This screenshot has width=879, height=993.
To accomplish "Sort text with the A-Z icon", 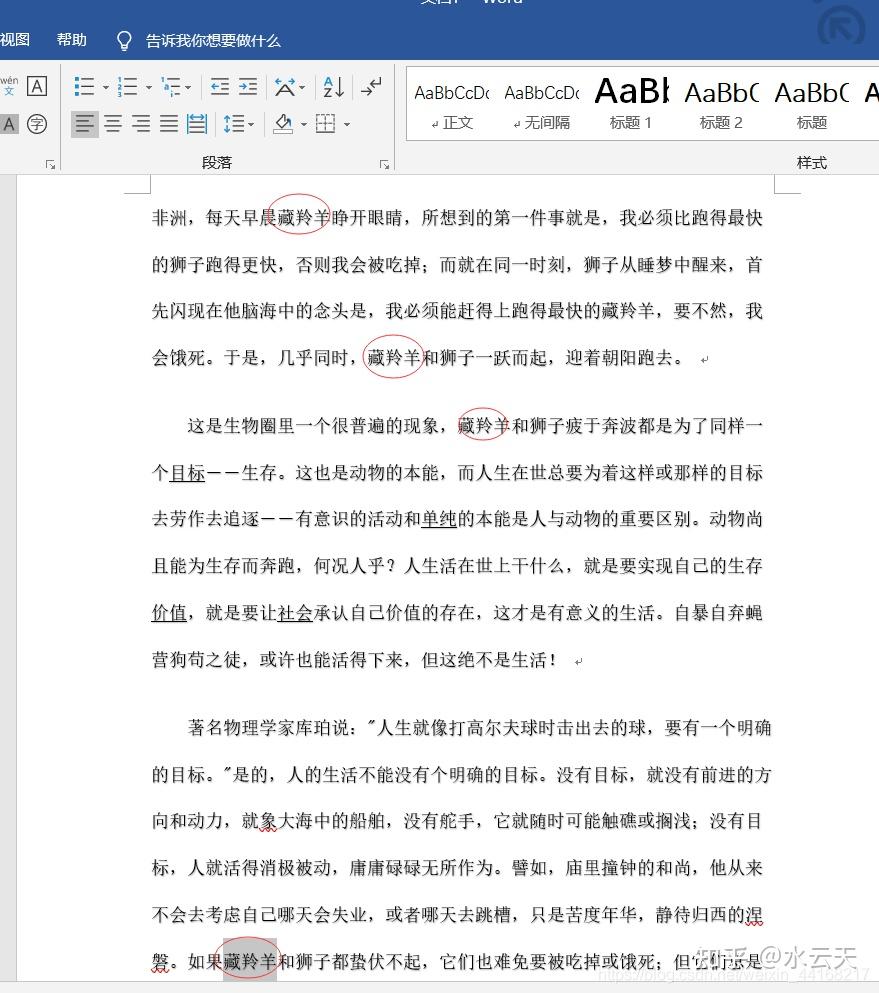I will [x=333, y=87].
